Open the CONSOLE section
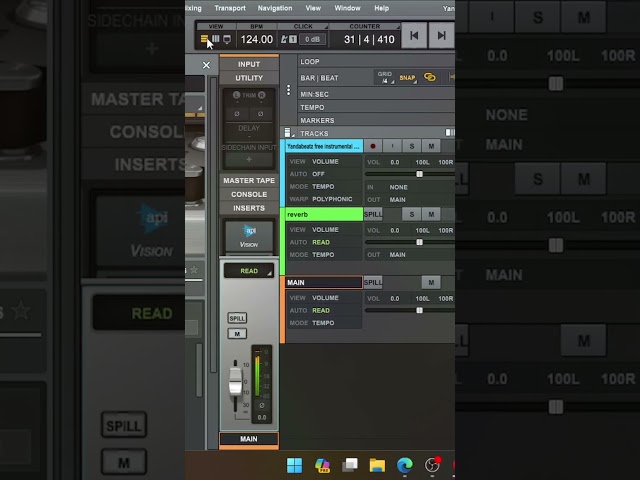 [249, 194]
